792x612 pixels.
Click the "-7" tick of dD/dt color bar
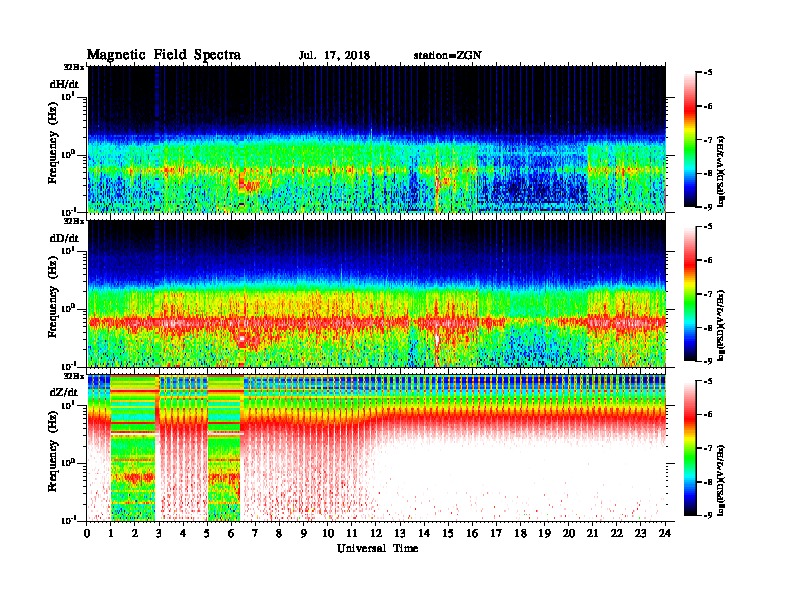coord(708,294)
